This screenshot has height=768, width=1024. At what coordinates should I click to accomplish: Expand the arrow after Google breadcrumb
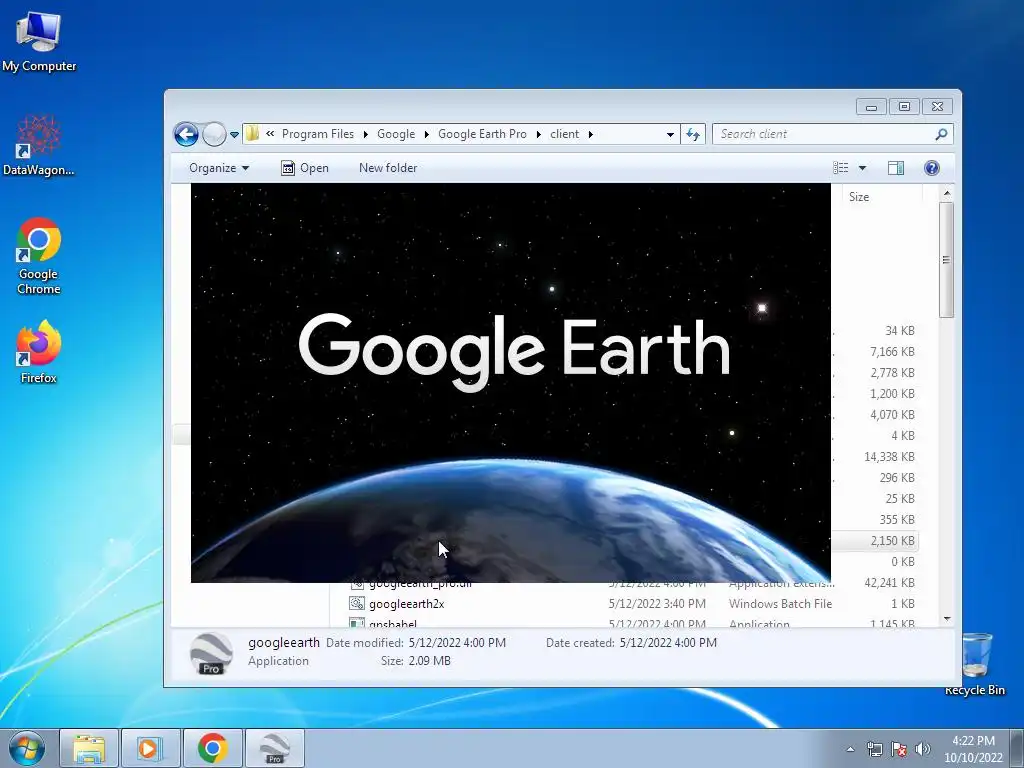(x=426, y=135)
